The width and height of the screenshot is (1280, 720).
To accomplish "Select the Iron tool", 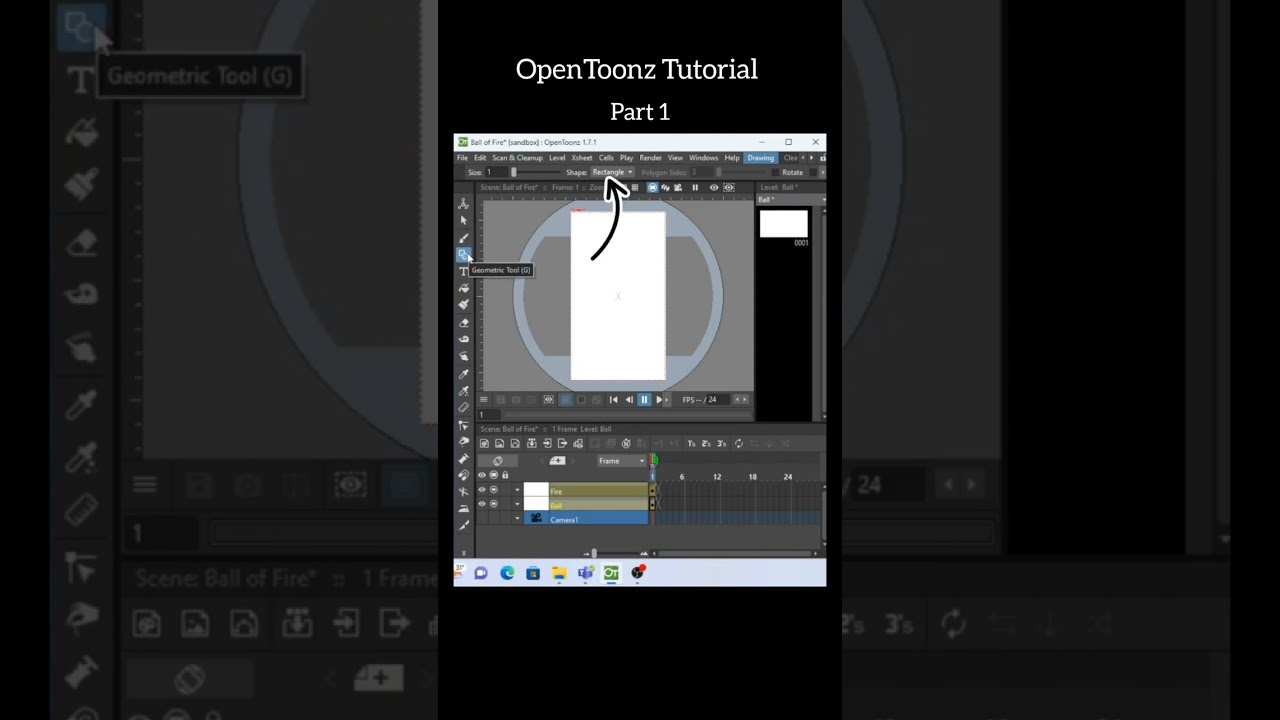I will click(x=463, y=509).
